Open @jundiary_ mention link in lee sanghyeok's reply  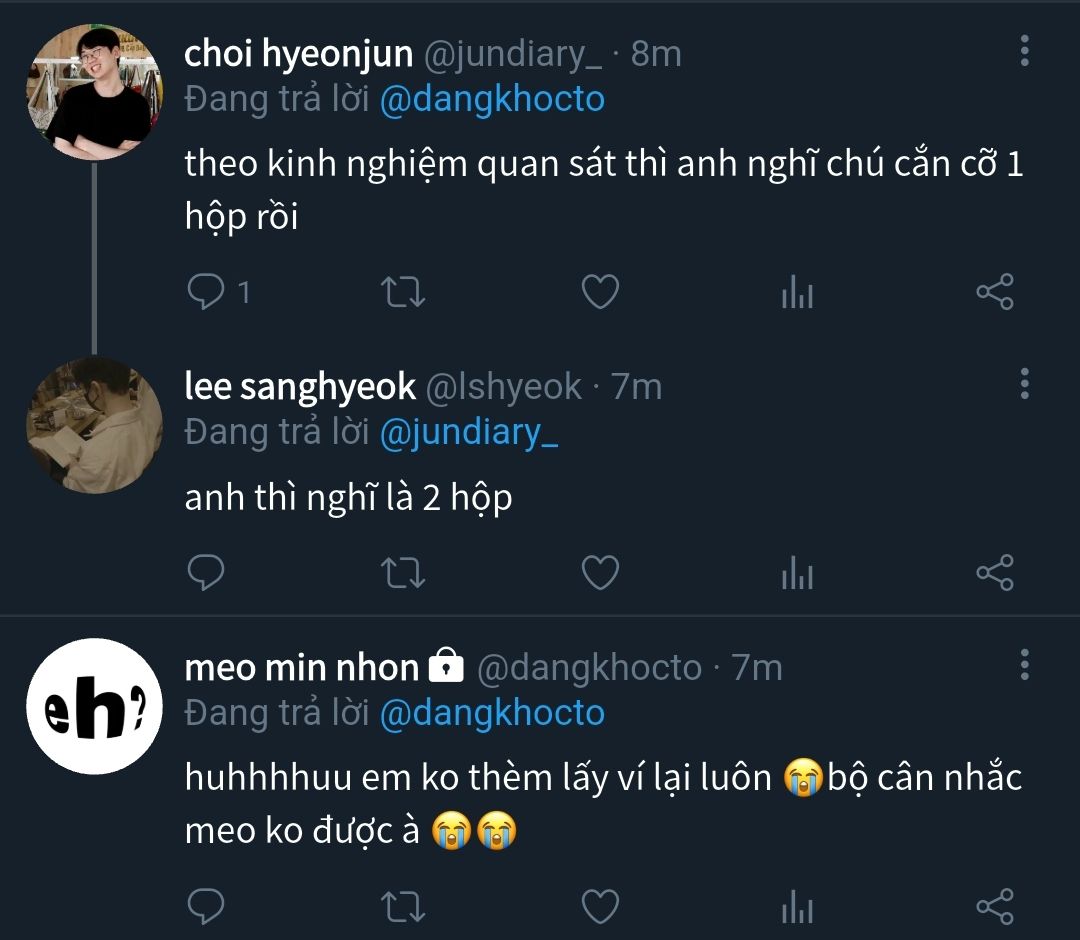coord(468,432)
